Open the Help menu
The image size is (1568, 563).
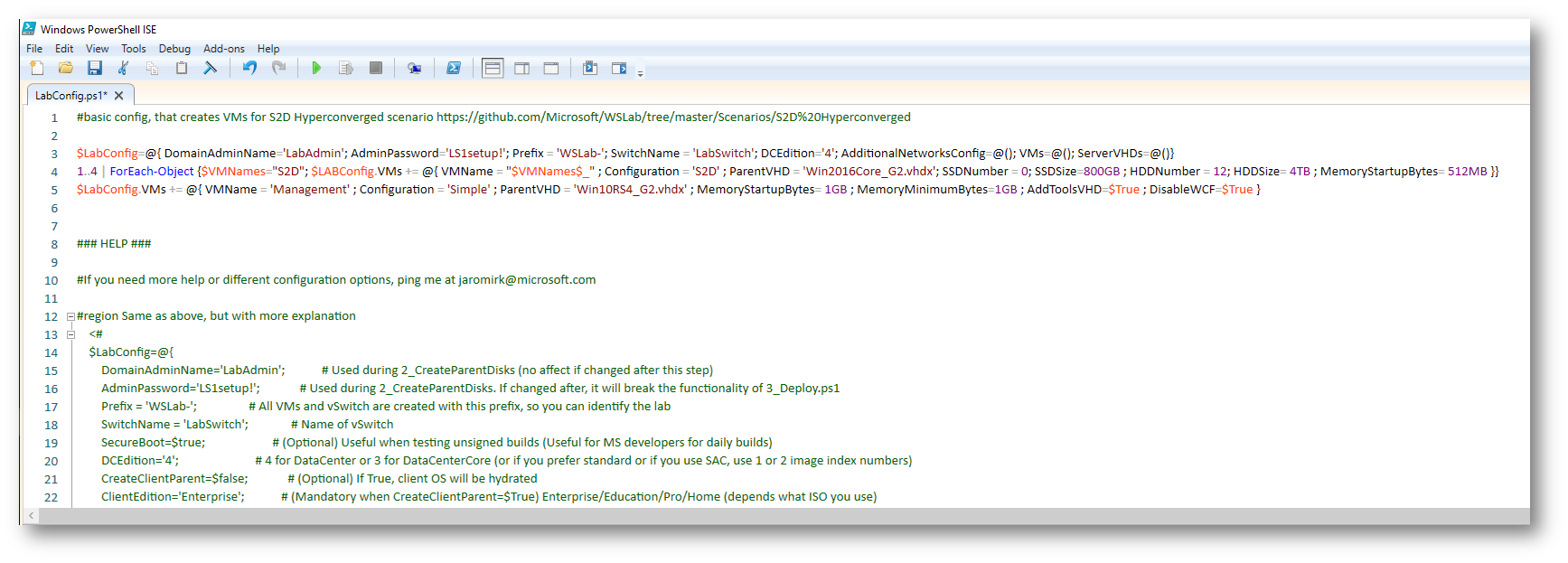pos(268,49)
